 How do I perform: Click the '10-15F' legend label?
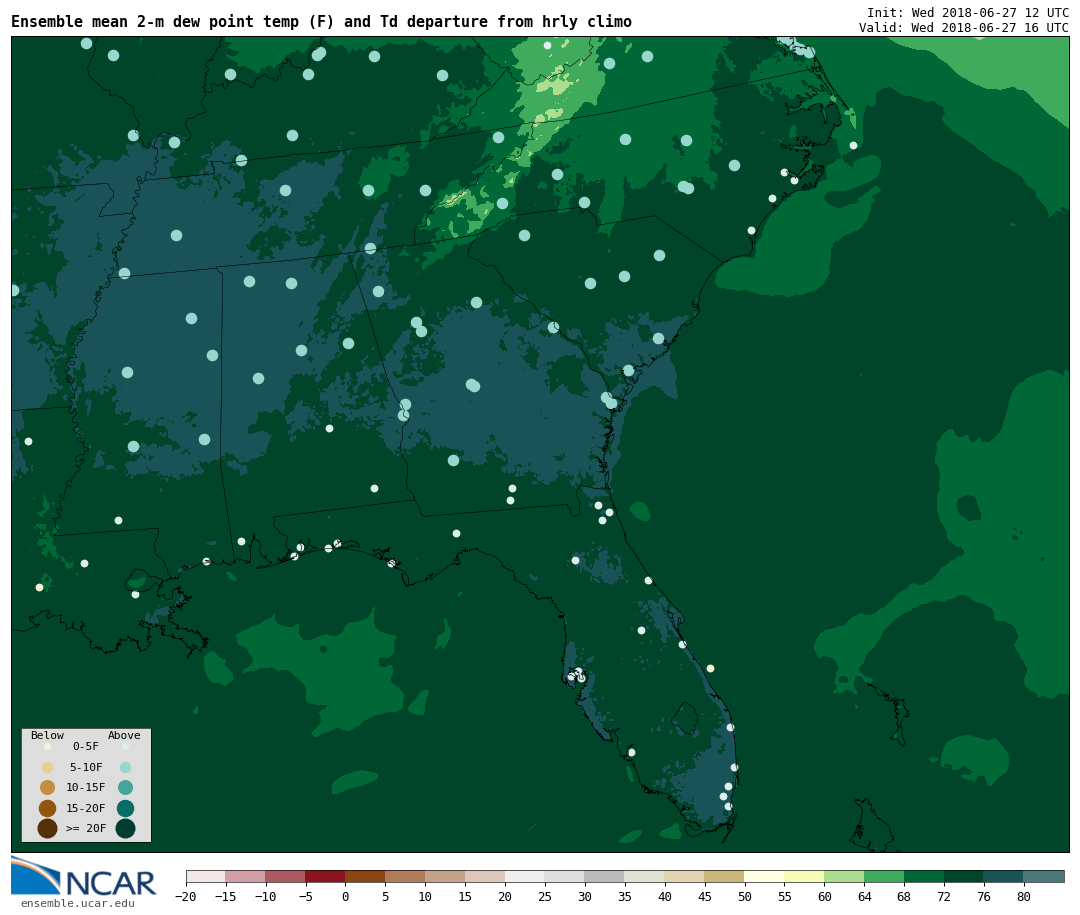pyautogui.click(x=86, y=787)
